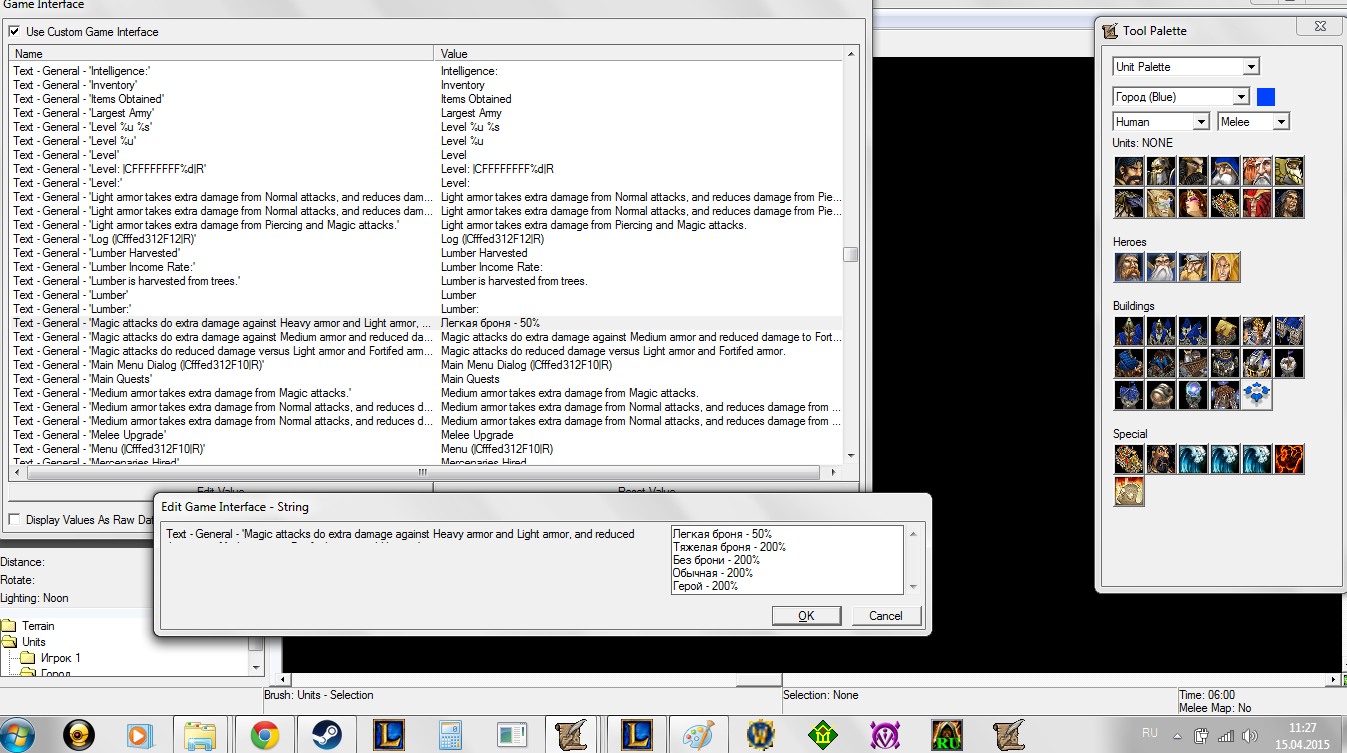Pick the Siege Engine icon under Units
The width and height of the screenshot is (1347, 753).
(1225, 203)
